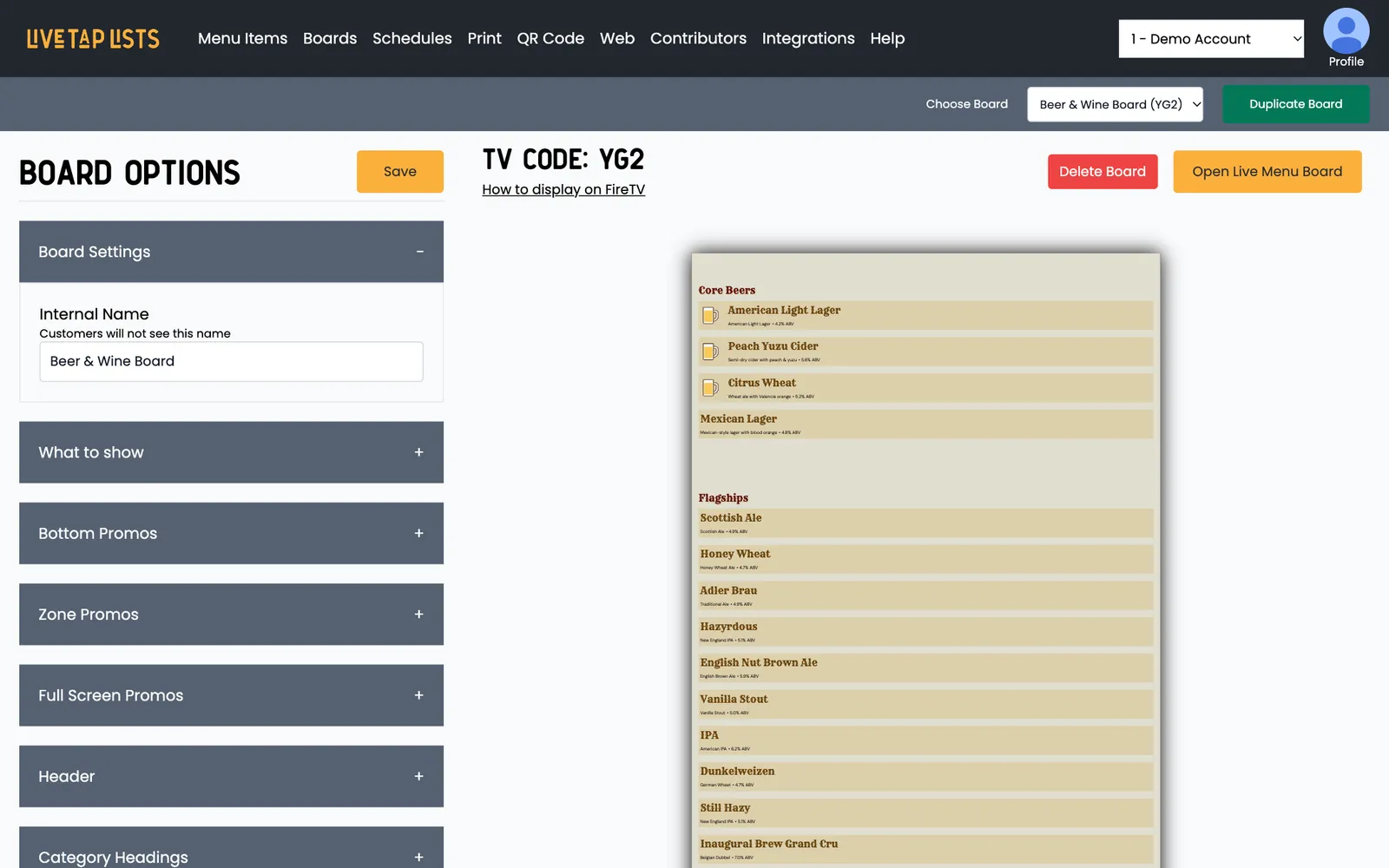Open the Choose Board dropdown
Viewport: 1389px width, 868px height.
[x=1115, y=104]
